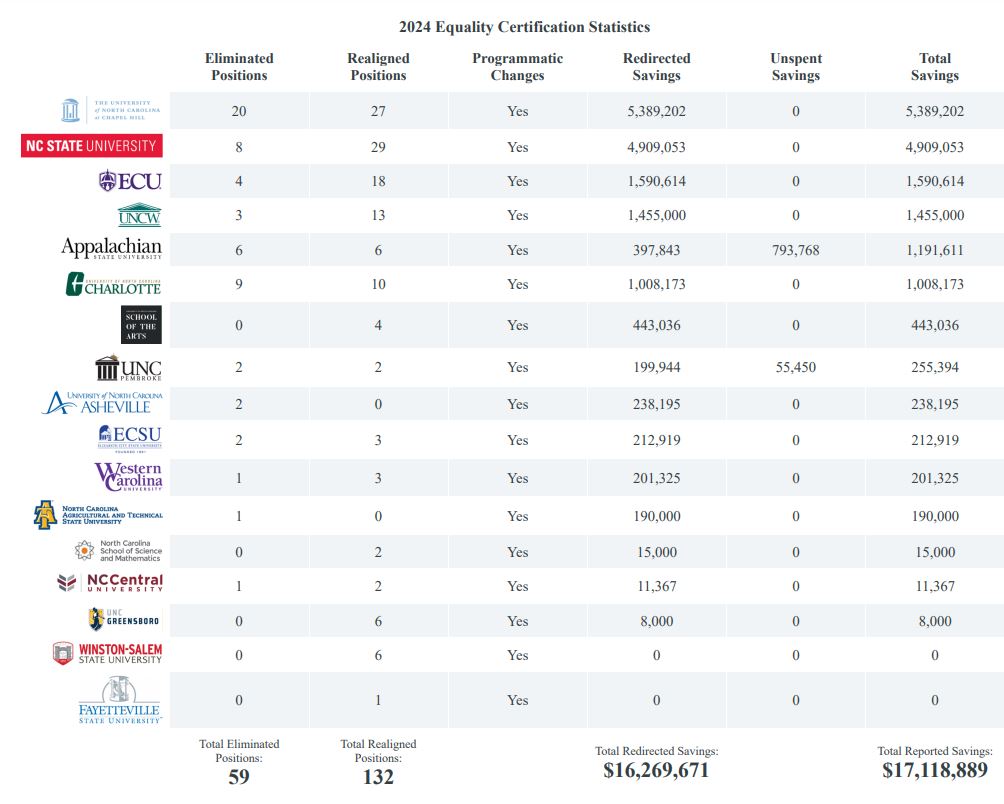Select UNCW realigned positions value 13
This screenshot has width=1004, height=804.
(378, 215)
